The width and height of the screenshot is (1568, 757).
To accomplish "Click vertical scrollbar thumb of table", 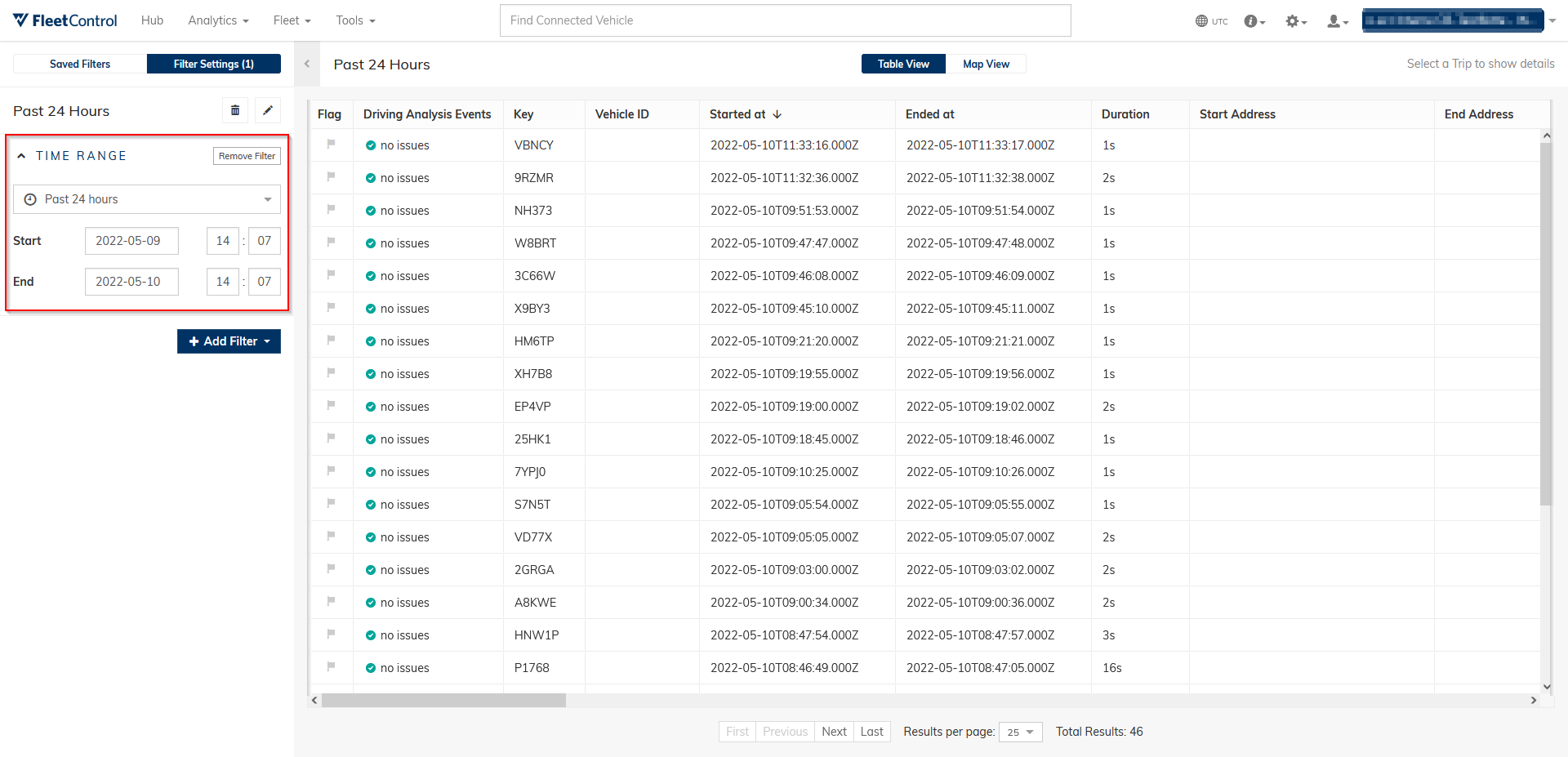I will [x=1545, y=324].
